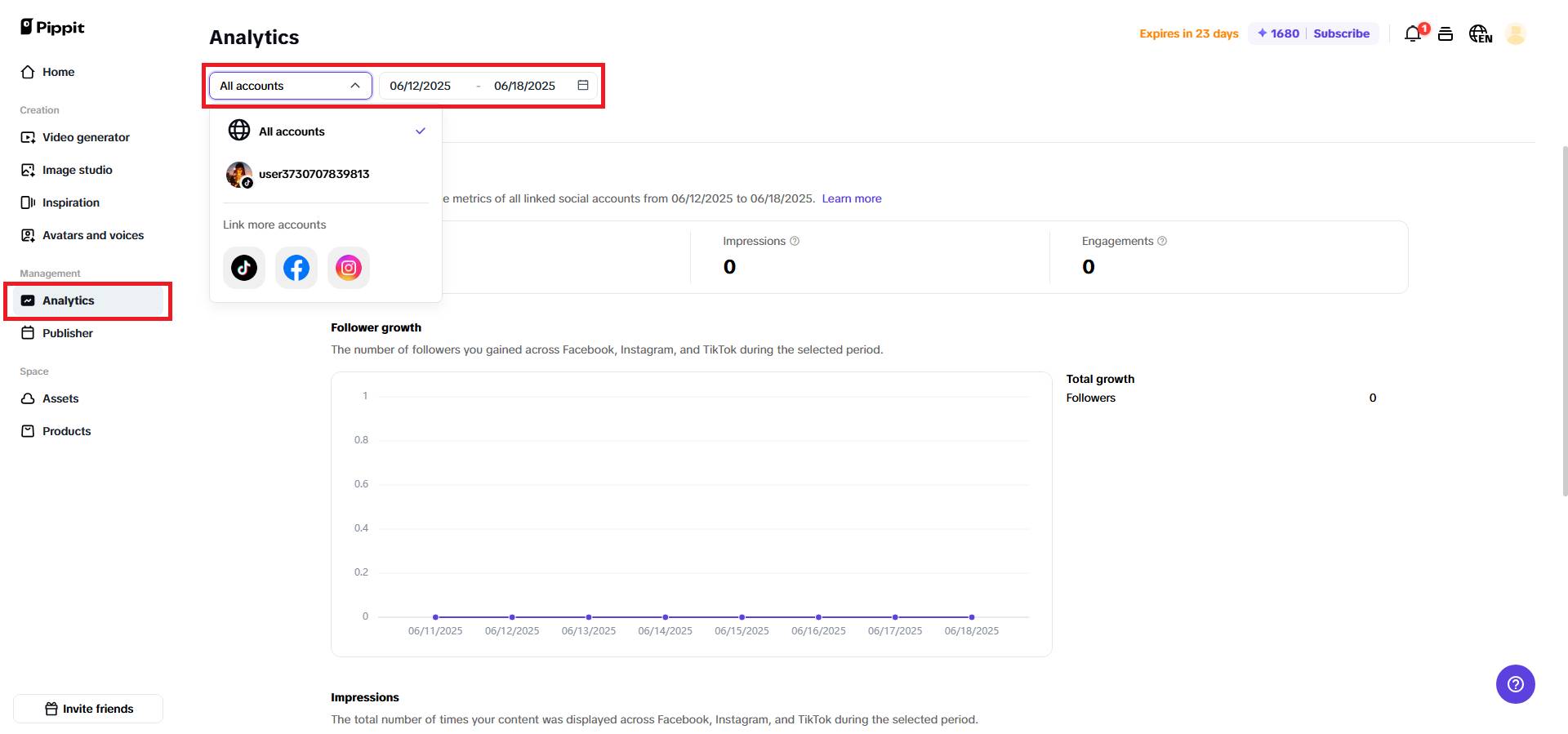
Task: Click the Invite friends button
Action: click(88, 709)
